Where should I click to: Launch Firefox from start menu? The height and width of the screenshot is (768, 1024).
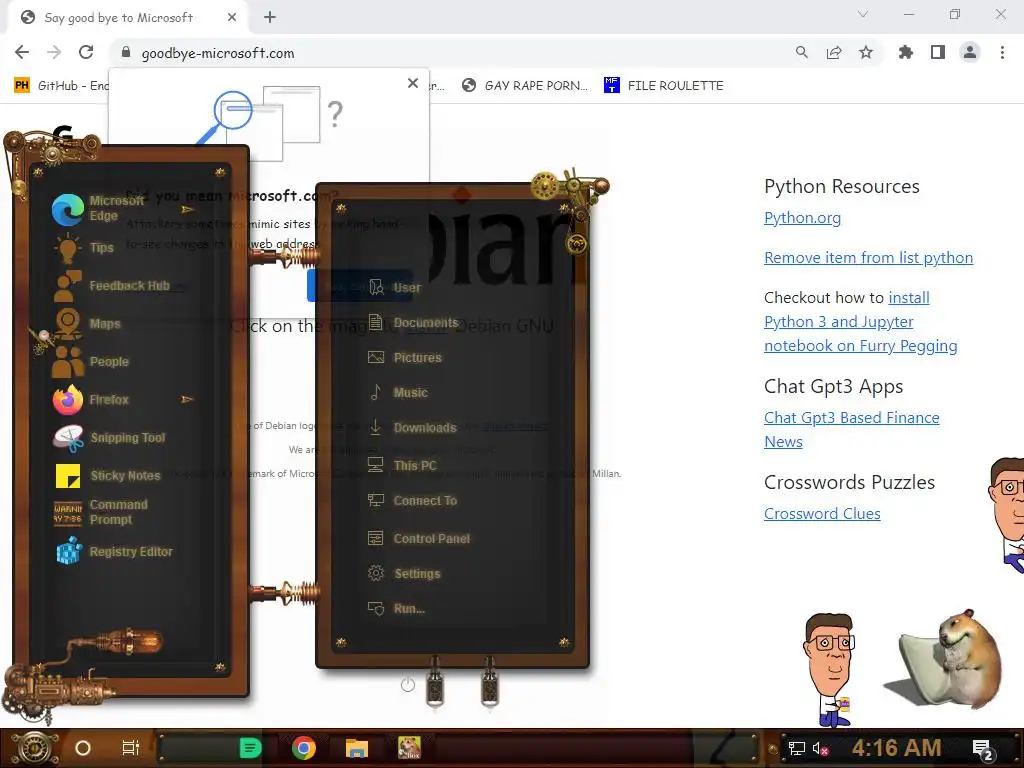coord(91,399)
